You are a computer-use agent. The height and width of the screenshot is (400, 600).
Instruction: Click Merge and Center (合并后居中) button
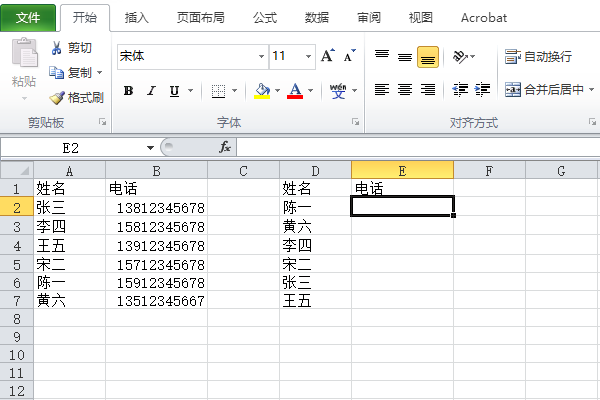pos(544,90)
